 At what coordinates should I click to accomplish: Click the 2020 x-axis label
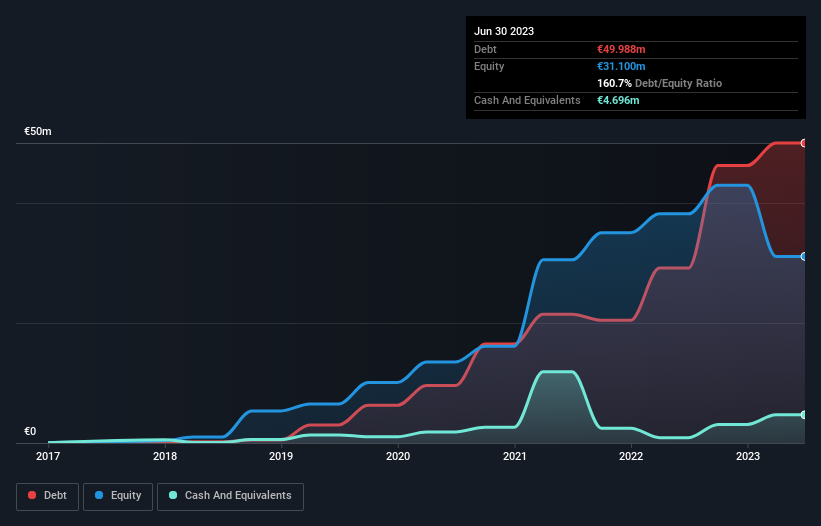(x=398, y=456)
